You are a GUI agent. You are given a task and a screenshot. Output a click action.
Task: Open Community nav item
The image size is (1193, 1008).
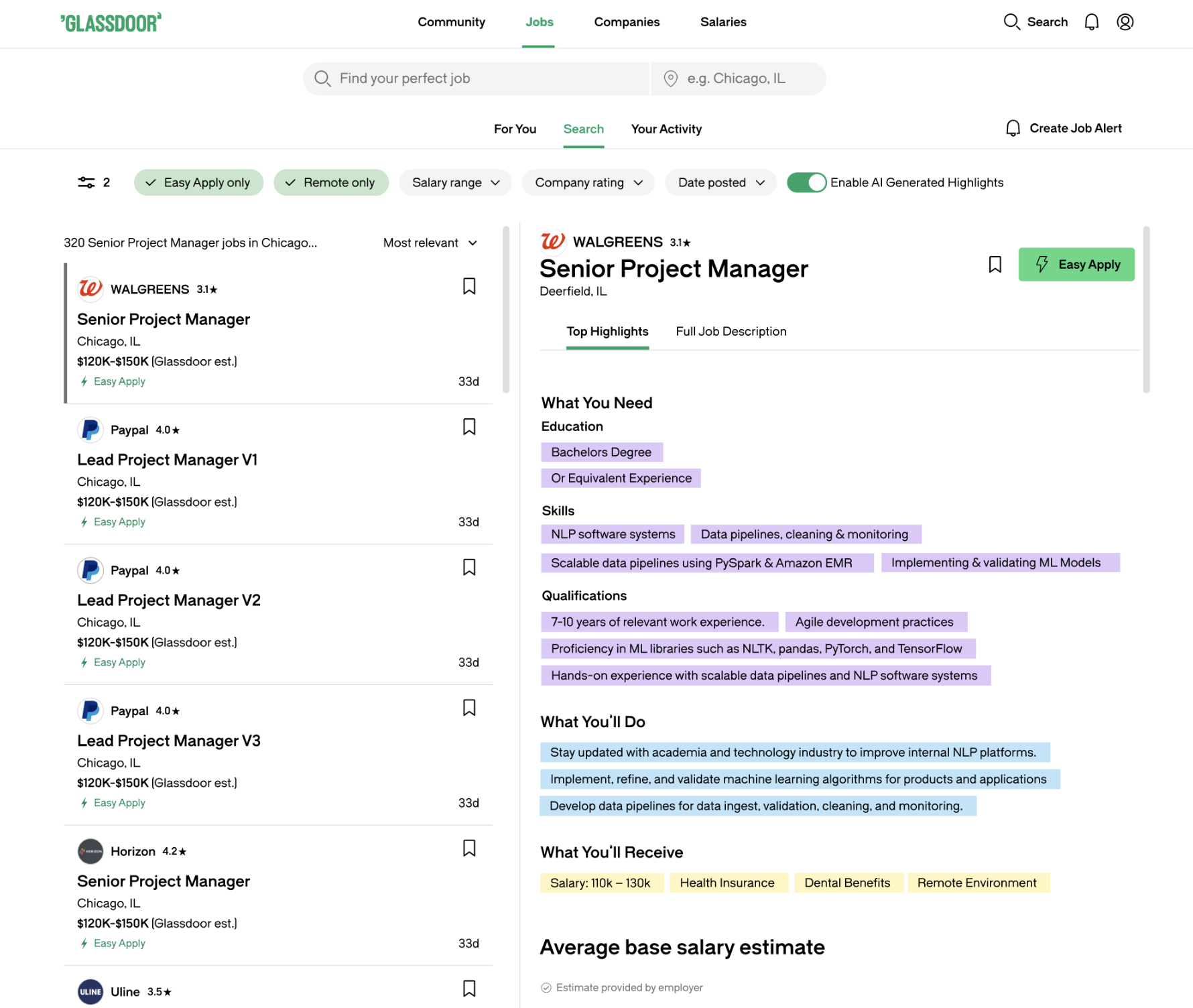point(452,22)
